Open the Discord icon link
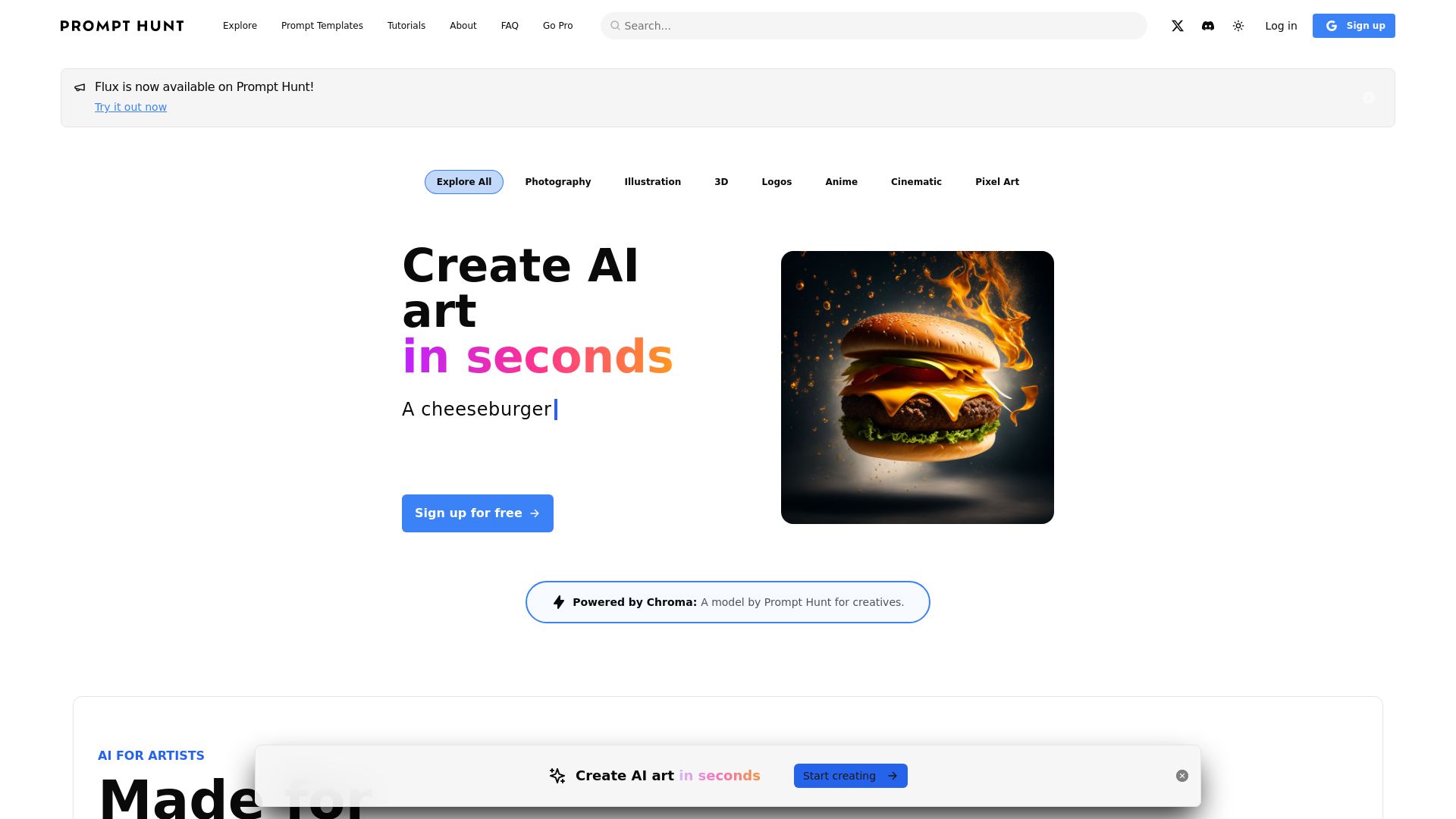This screenshot has width=1456, height=819. 1208,26
